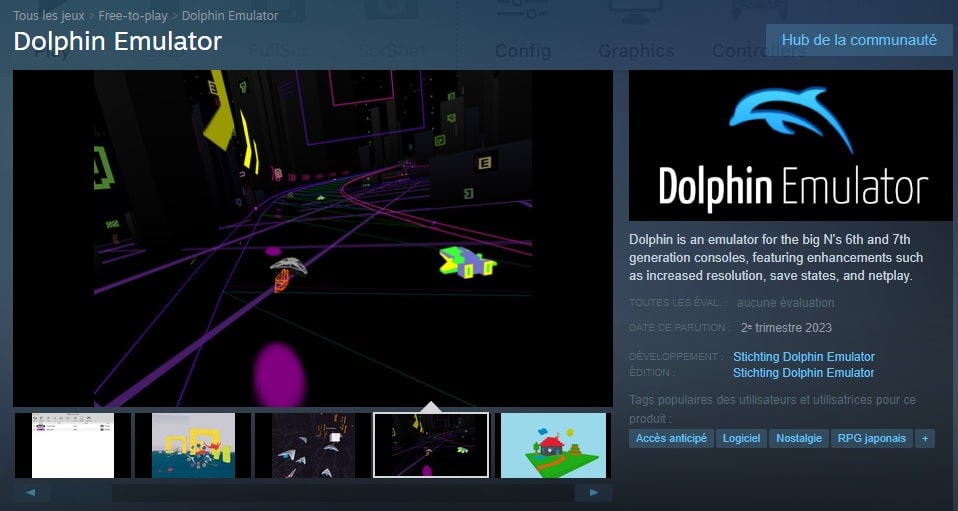
Task: Open the Hub de la communauté button
Action: (x=859, y=40)
